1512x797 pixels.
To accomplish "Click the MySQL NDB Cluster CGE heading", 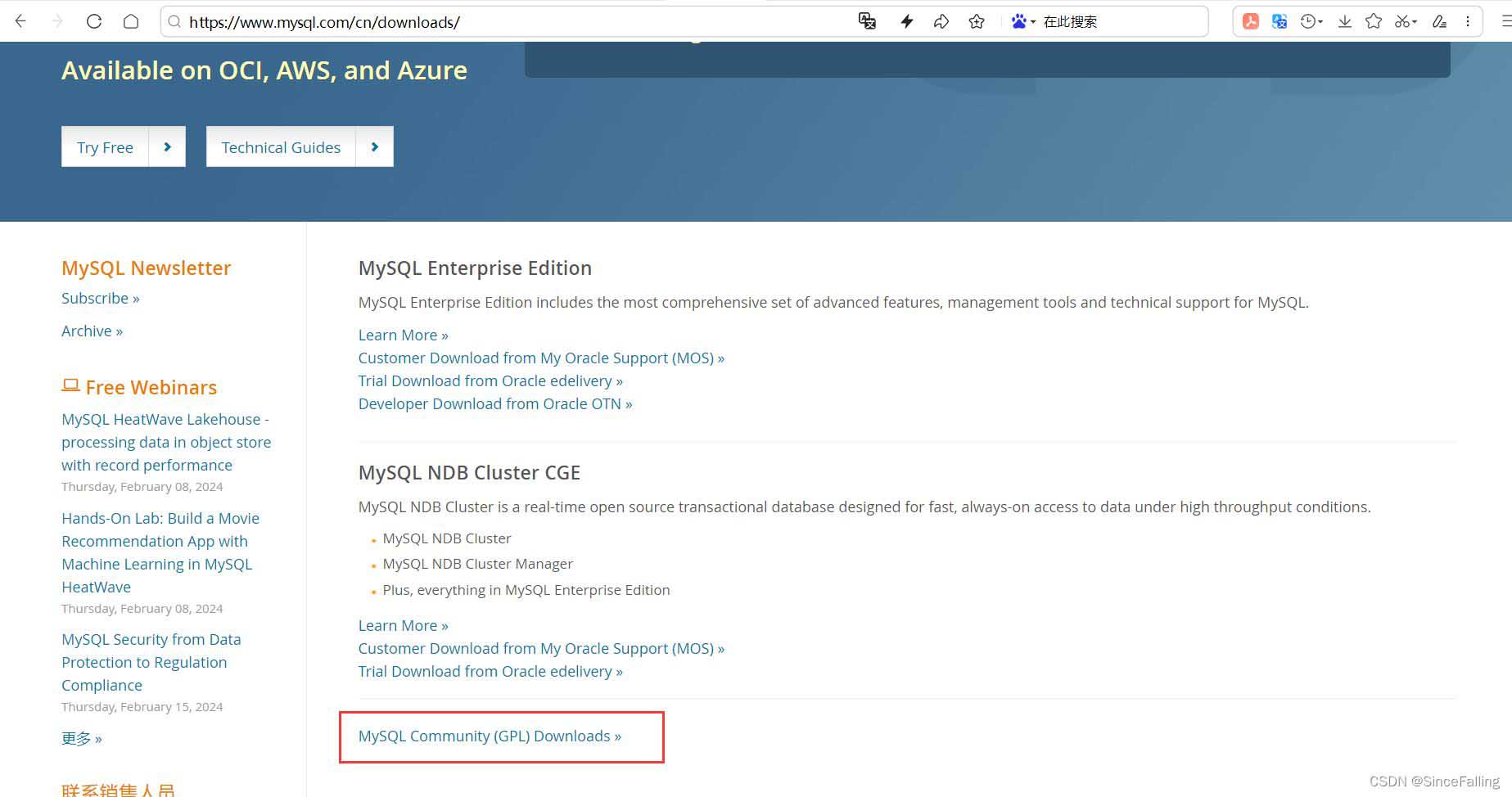I will tap(469, 472).
